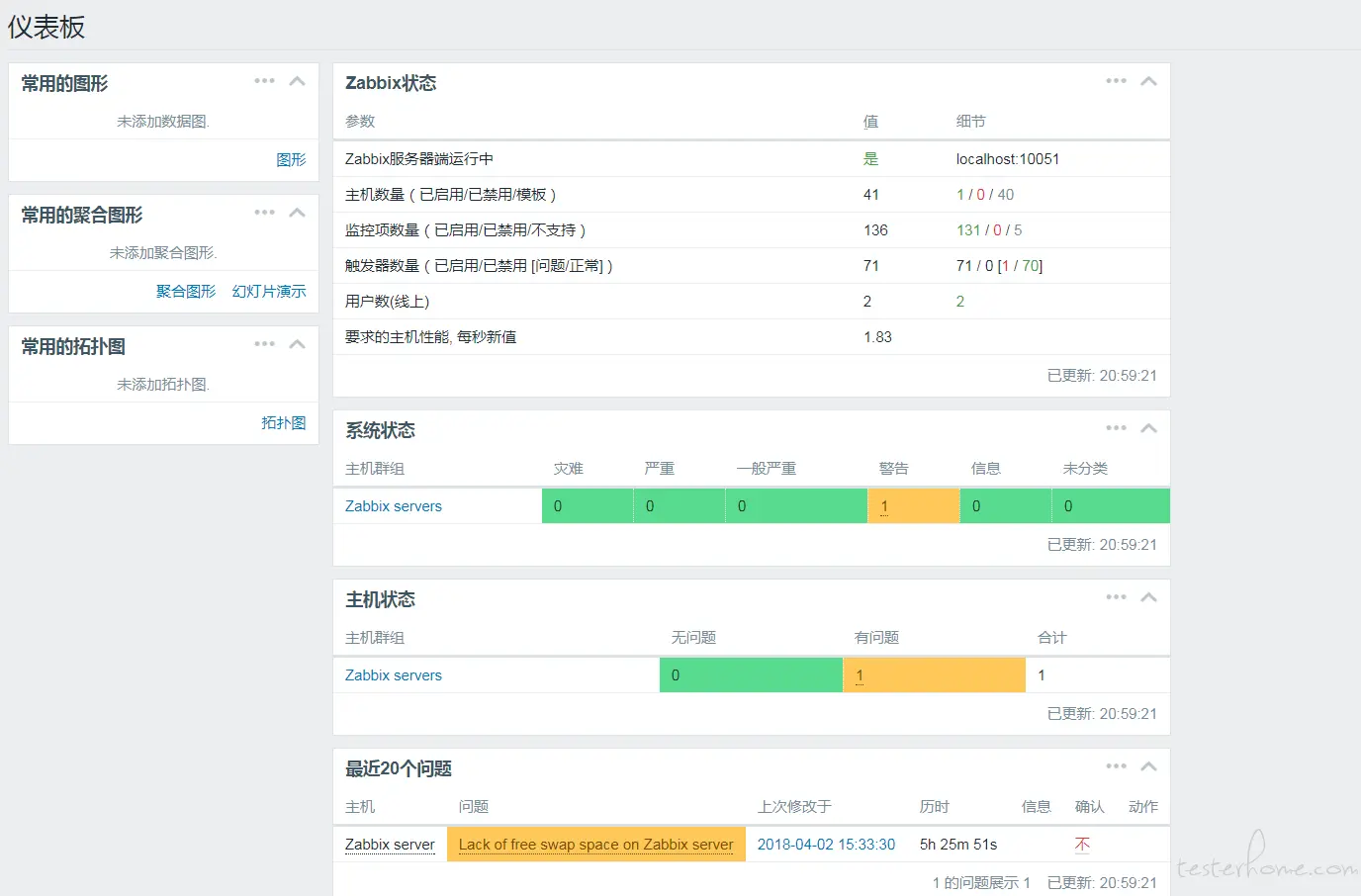Screen dimensions: 1361x896
Task: Click the 信息 count cell in 系统状态
Action: point(1006,506)
